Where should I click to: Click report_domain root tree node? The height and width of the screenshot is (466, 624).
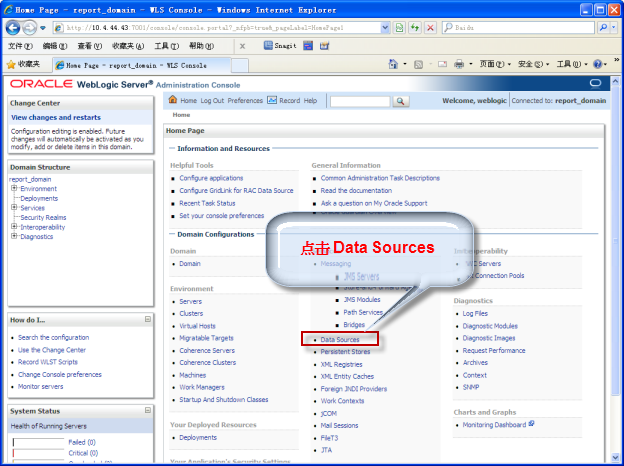[30, 179]
